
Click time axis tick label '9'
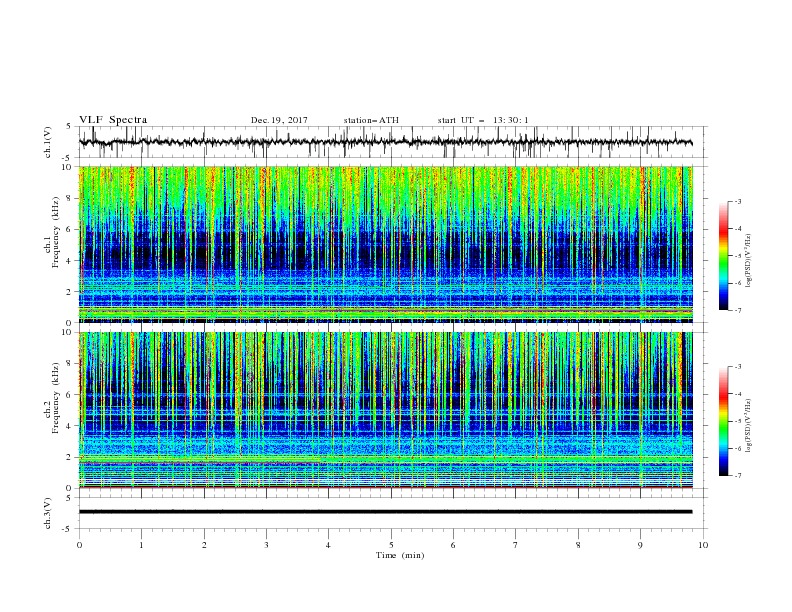640,545
